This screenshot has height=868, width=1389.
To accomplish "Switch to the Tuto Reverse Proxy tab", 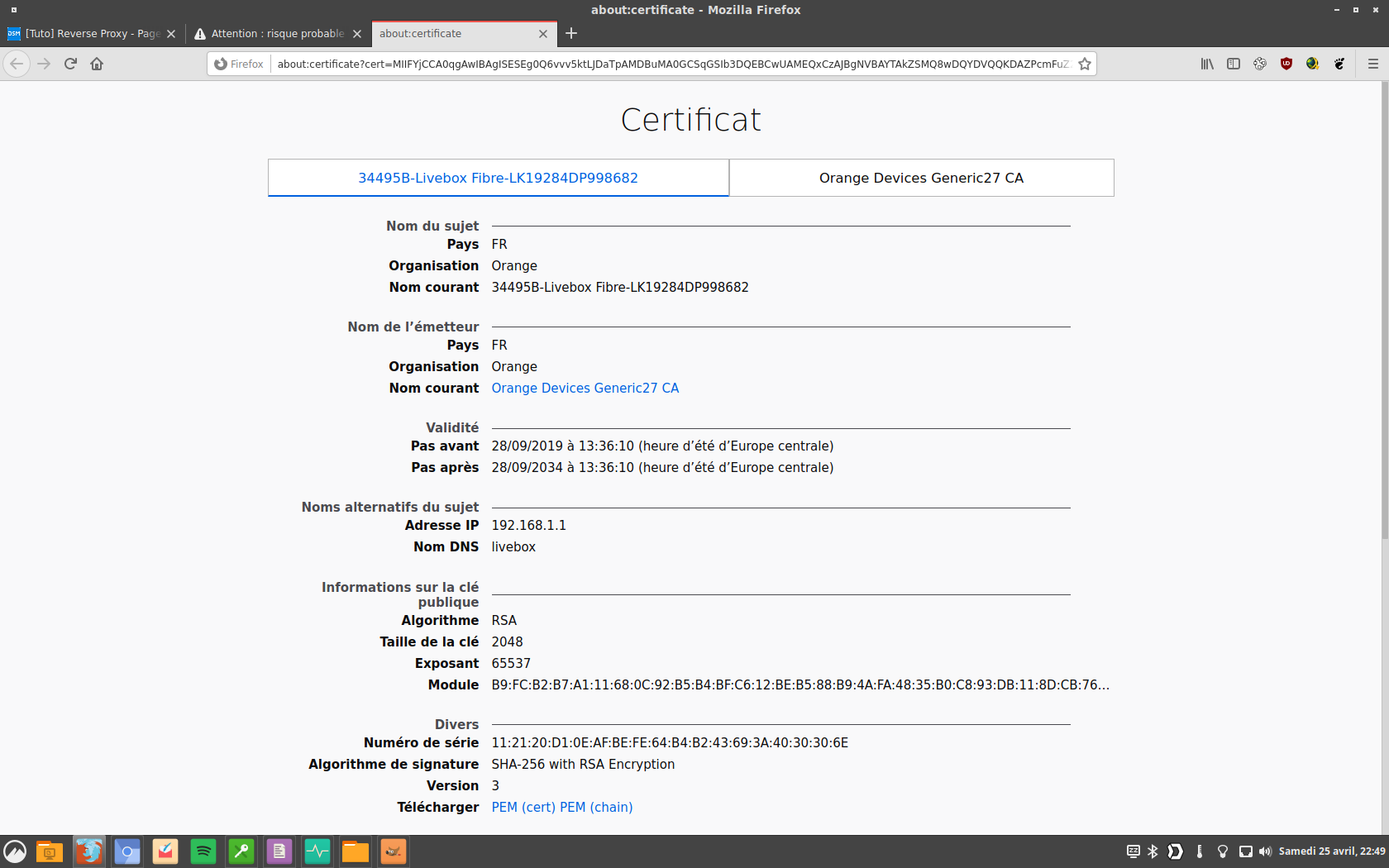I will tap(92, 34).
